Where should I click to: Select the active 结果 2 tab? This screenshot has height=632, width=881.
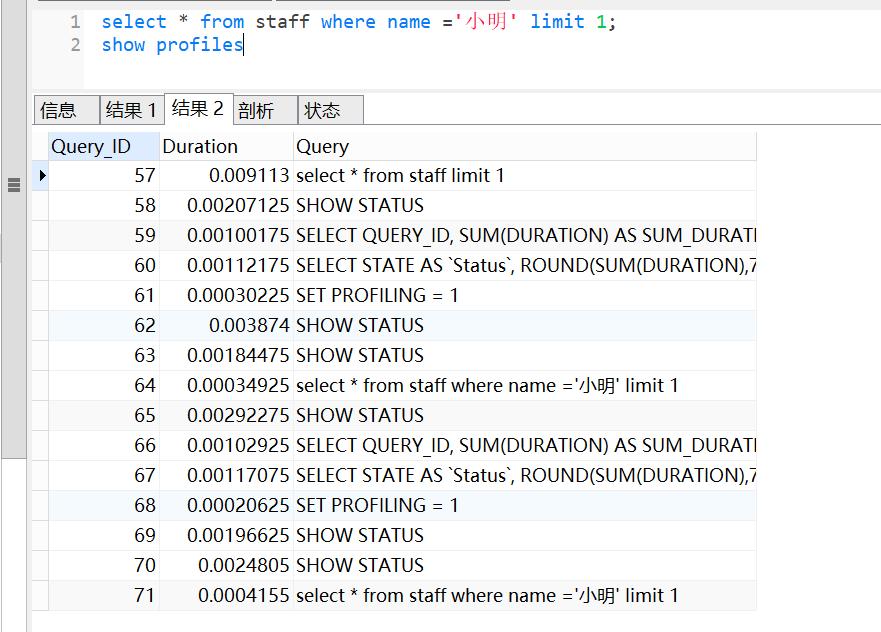point(198,109)
